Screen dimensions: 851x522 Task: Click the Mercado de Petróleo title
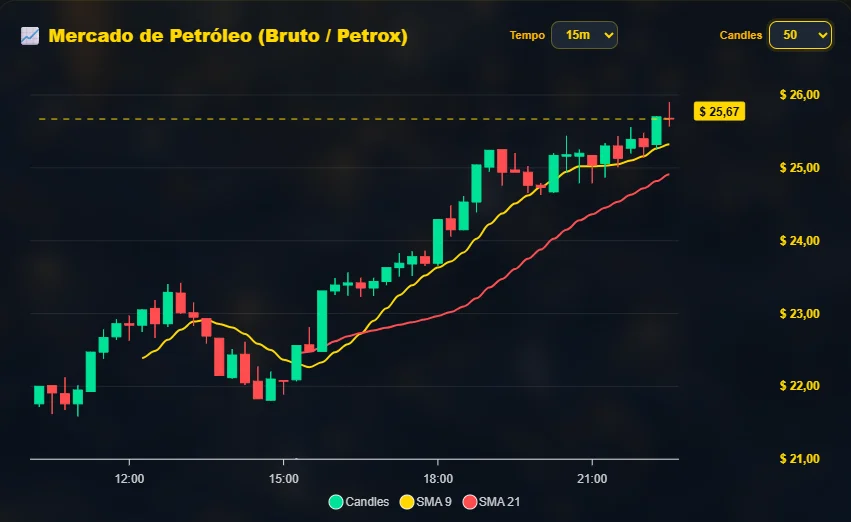click(x=228, y=36)
